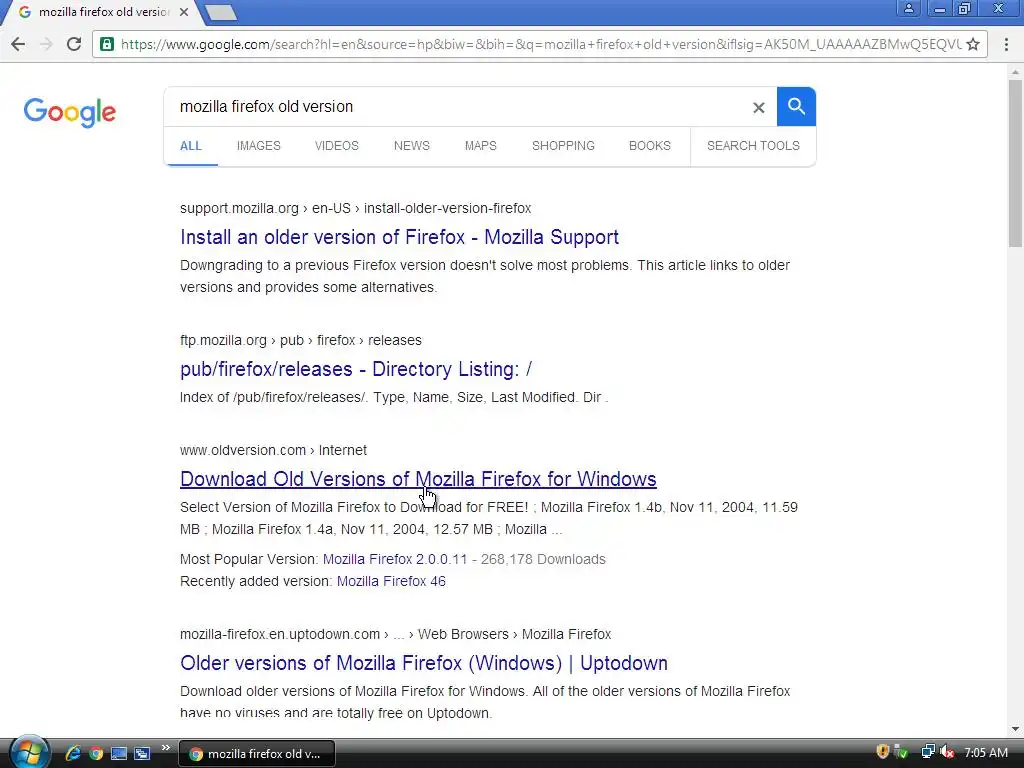Click the browser address bar URL
Image resolution: width=1024 pixels, height=768 pixels.
pos(541,44)
